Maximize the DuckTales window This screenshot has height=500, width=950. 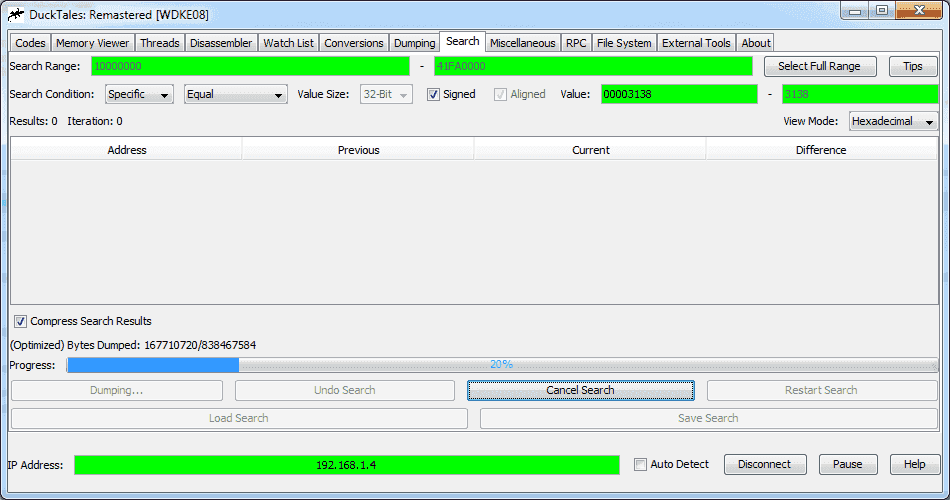tap(882, 11)
